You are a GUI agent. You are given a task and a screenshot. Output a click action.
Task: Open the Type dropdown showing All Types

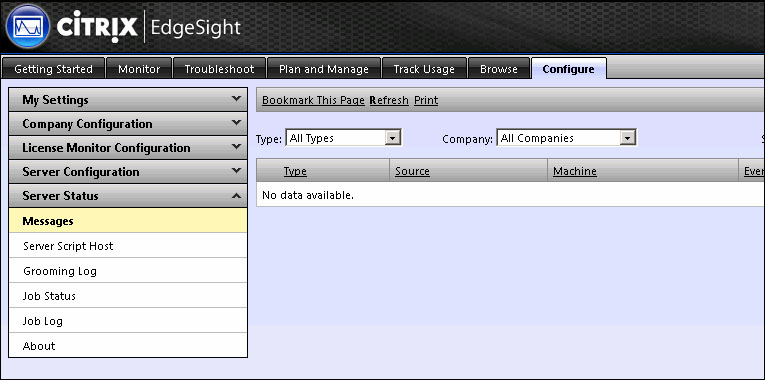coord(343,138)
